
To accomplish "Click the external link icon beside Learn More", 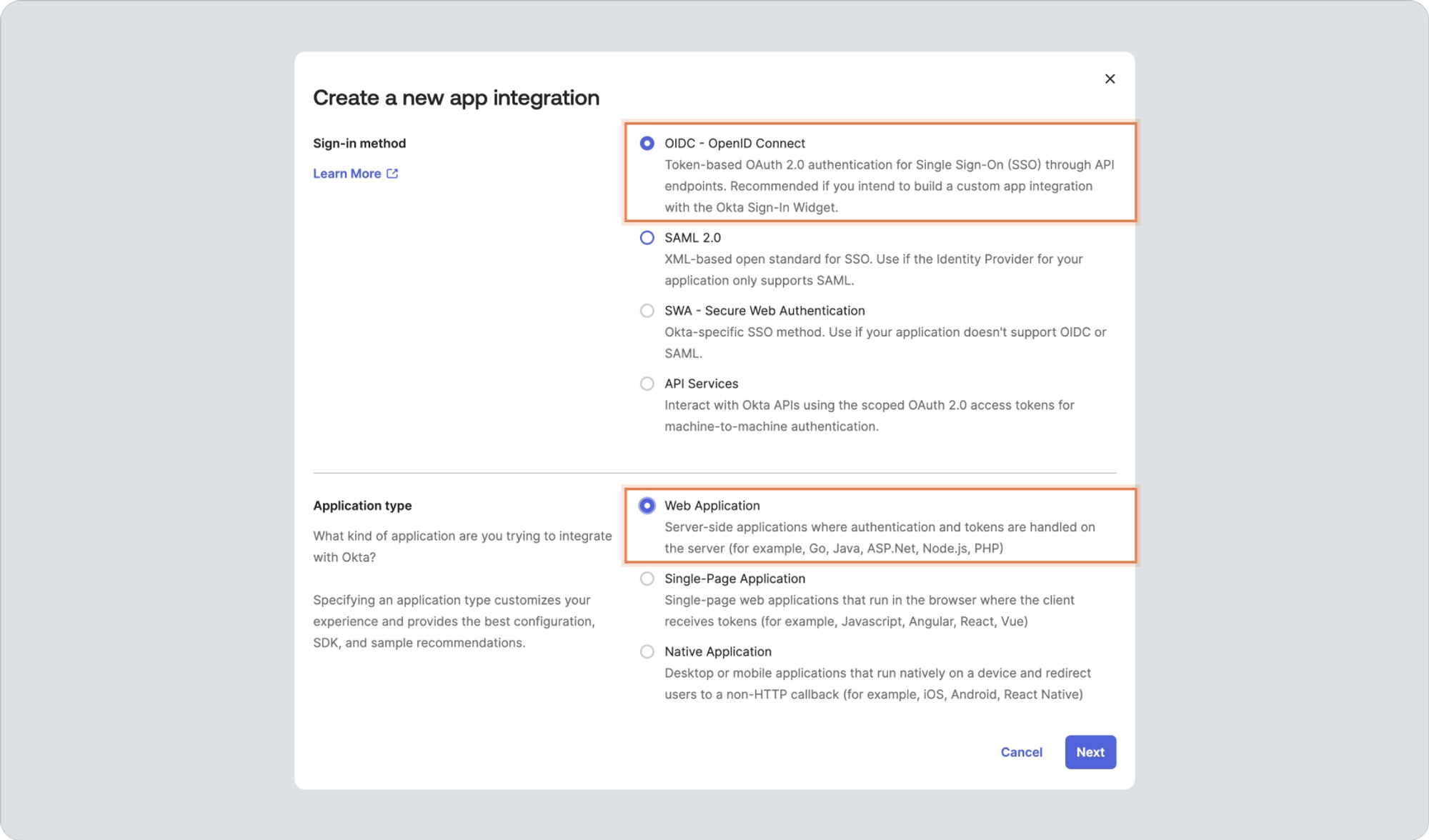I will pyautogui.click(x=392, y=174).
